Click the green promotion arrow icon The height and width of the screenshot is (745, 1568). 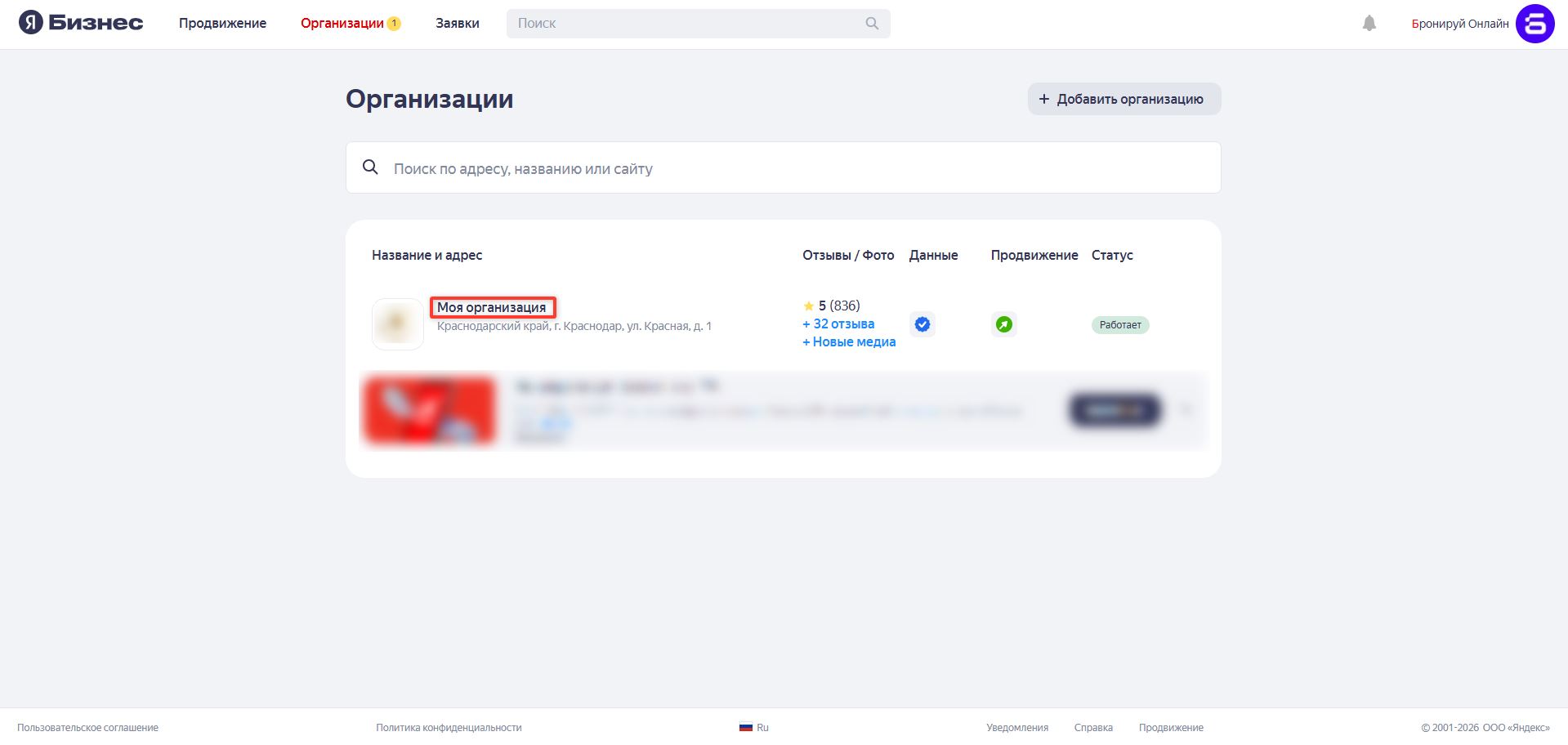1003,324
